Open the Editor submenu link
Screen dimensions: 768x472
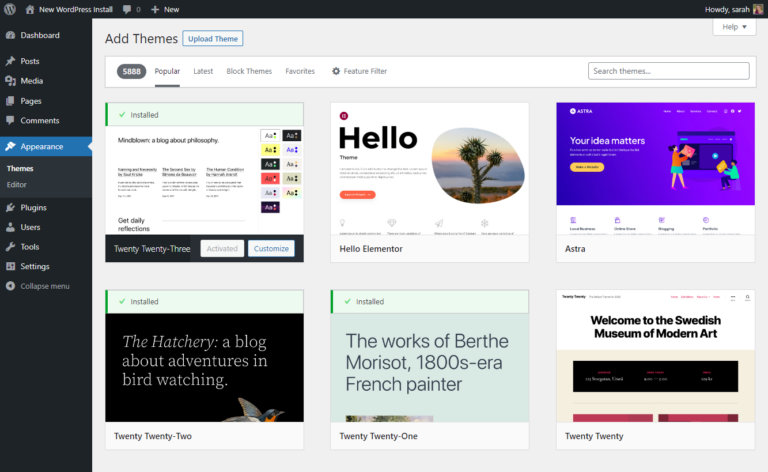pos(17,185)
